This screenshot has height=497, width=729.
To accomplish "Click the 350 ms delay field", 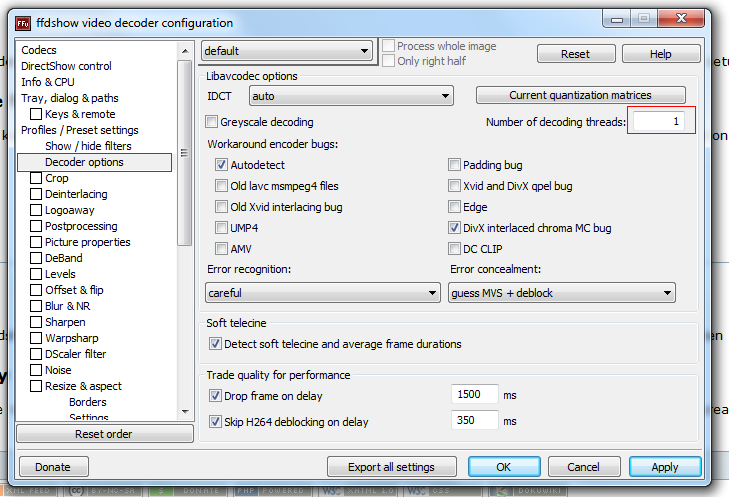I will [475, 420].
